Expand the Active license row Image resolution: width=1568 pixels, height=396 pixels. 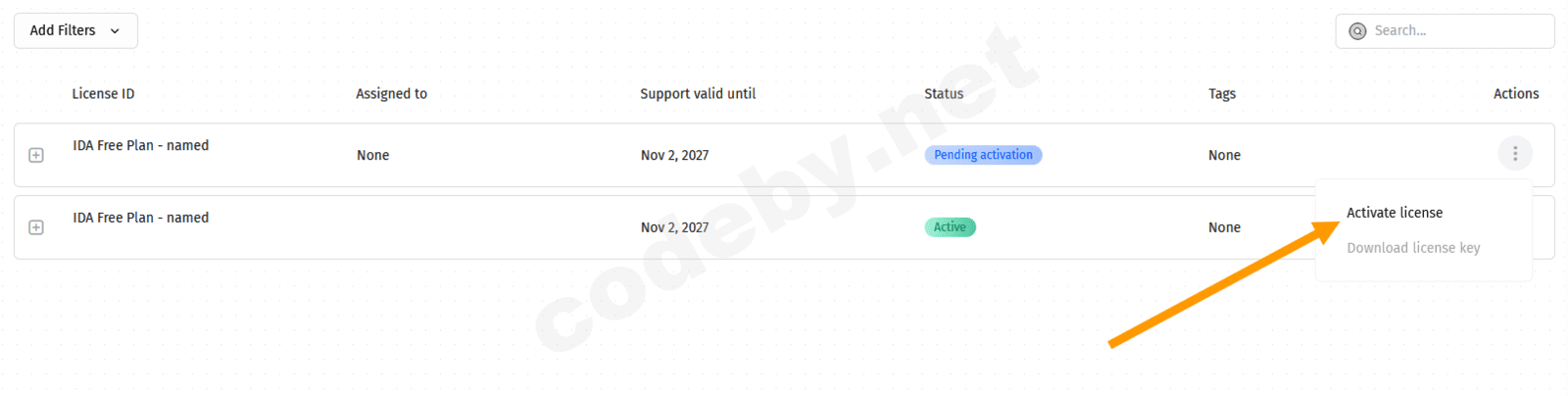[36, 227]
